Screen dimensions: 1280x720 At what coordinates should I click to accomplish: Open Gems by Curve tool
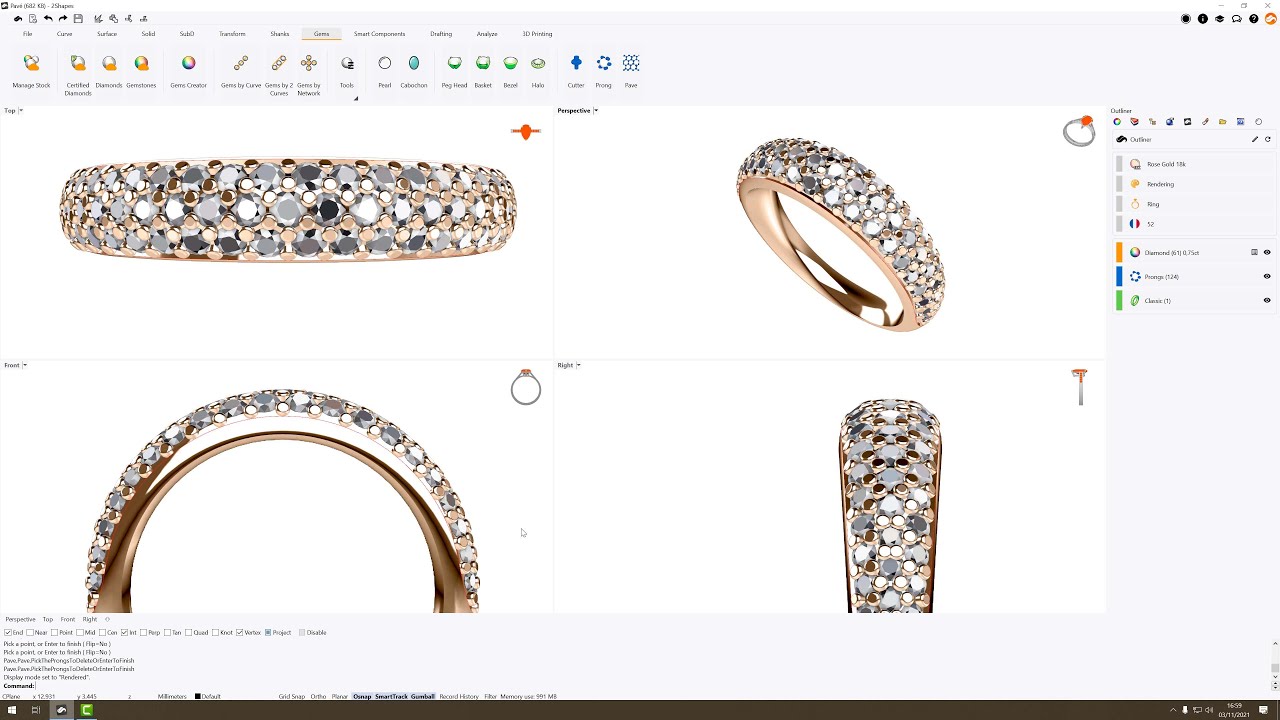pos(240,64)
